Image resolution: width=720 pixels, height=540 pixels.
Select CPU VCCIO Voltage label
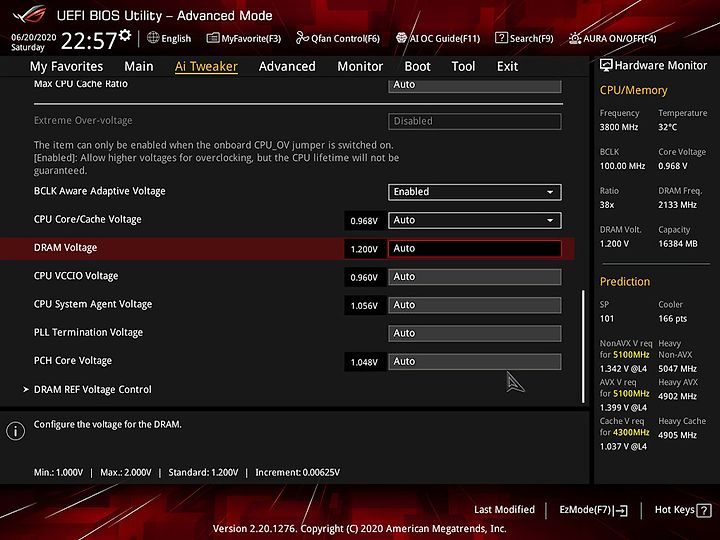76,276
